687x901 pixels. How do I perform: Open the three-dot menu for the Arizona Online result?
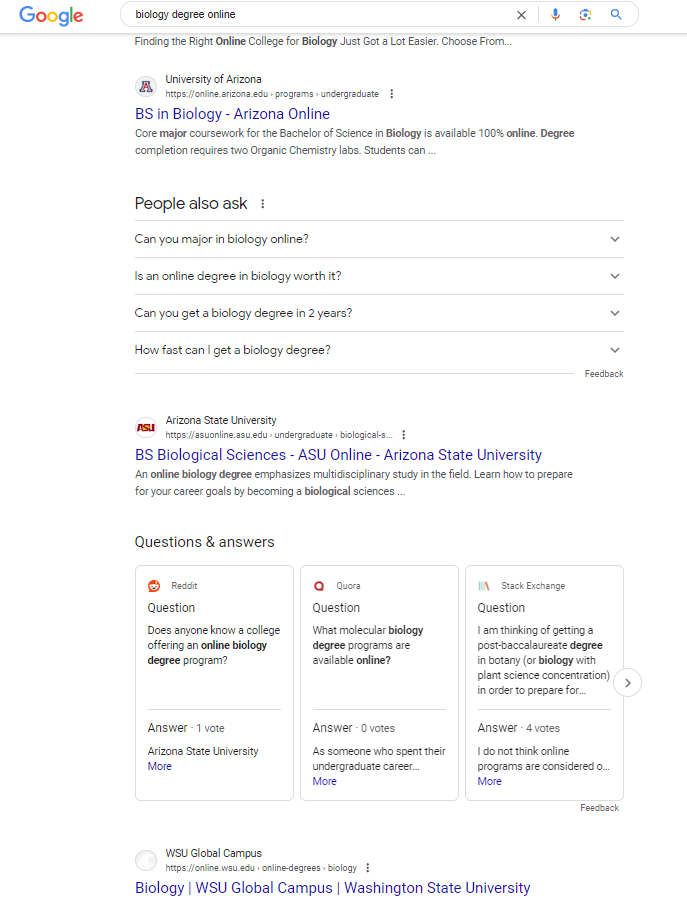pyautogui.click(x=392, y=93)
